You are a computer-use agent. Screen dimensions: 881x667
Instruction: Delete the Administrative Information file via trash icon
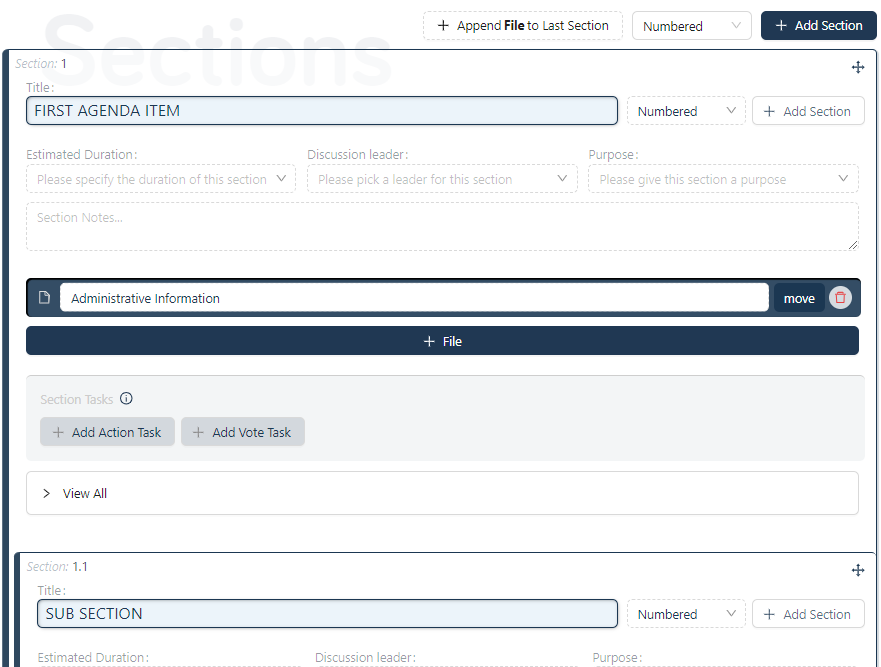coord(840,297)
